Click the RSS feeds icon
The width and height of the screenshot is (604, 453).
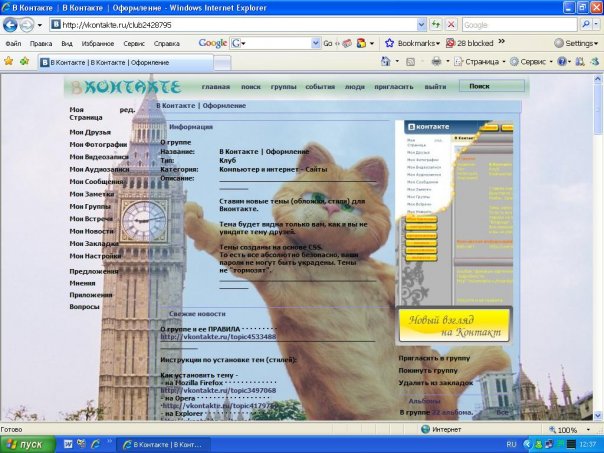tap(411, 62)
